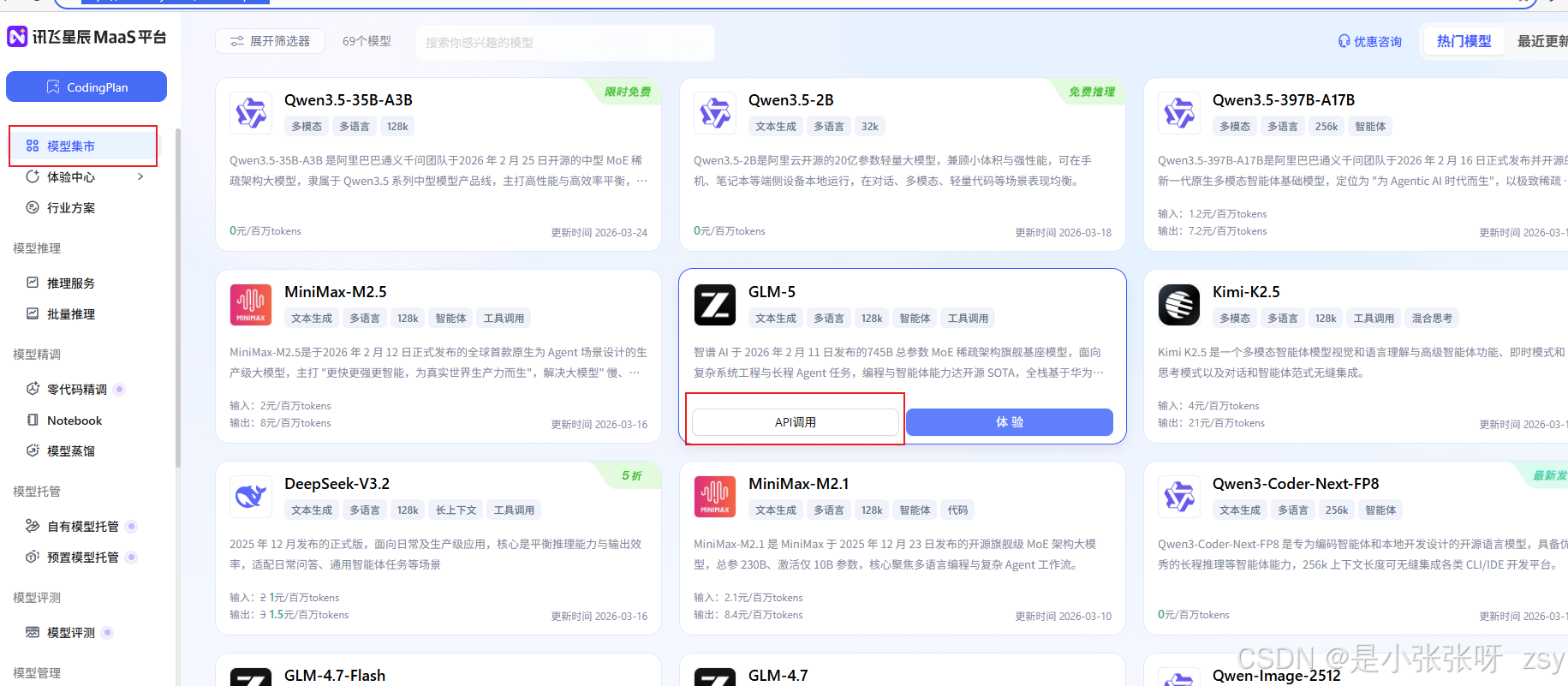
Task: Open 体验中心 in the sidebar
Action: point(71,176)
